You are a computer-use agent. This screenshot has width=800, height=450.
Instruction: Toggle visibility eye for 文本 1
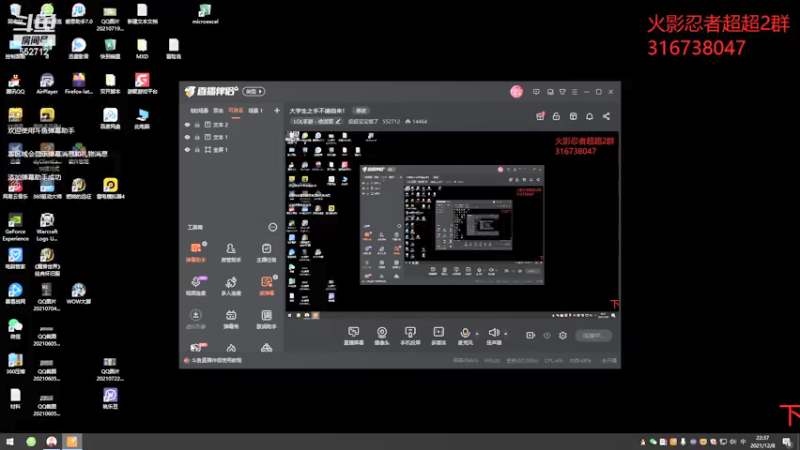coord(187,137)
